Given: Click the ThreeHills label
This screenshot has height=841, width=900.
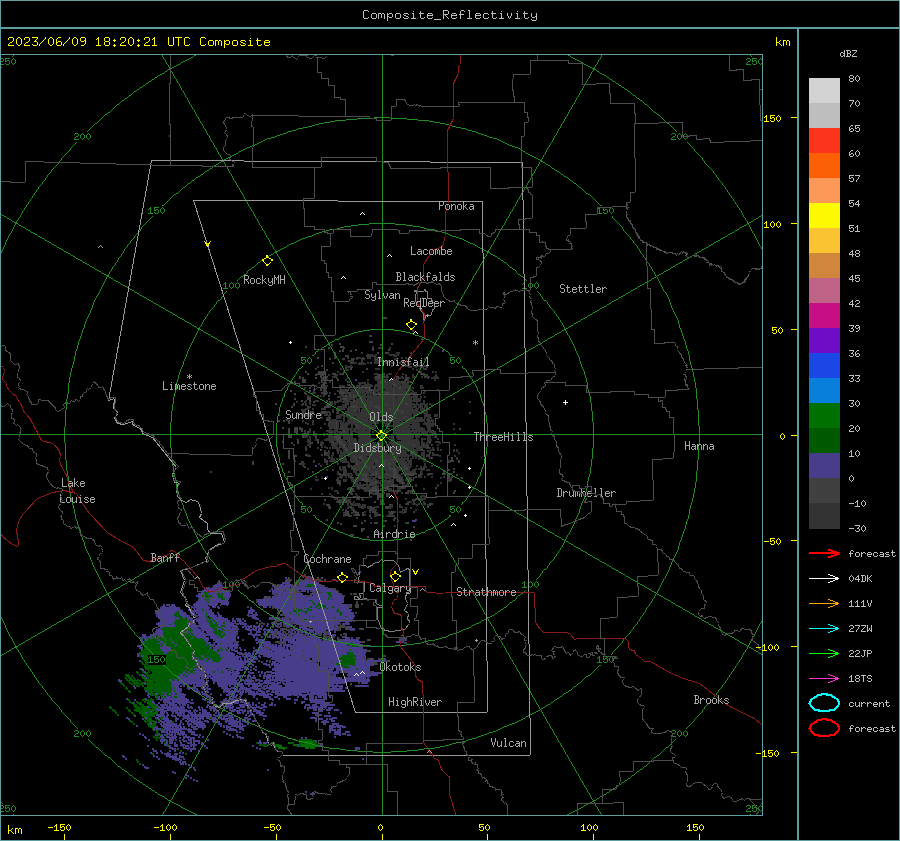Looking at the screenshot, I should coord(503,437).
